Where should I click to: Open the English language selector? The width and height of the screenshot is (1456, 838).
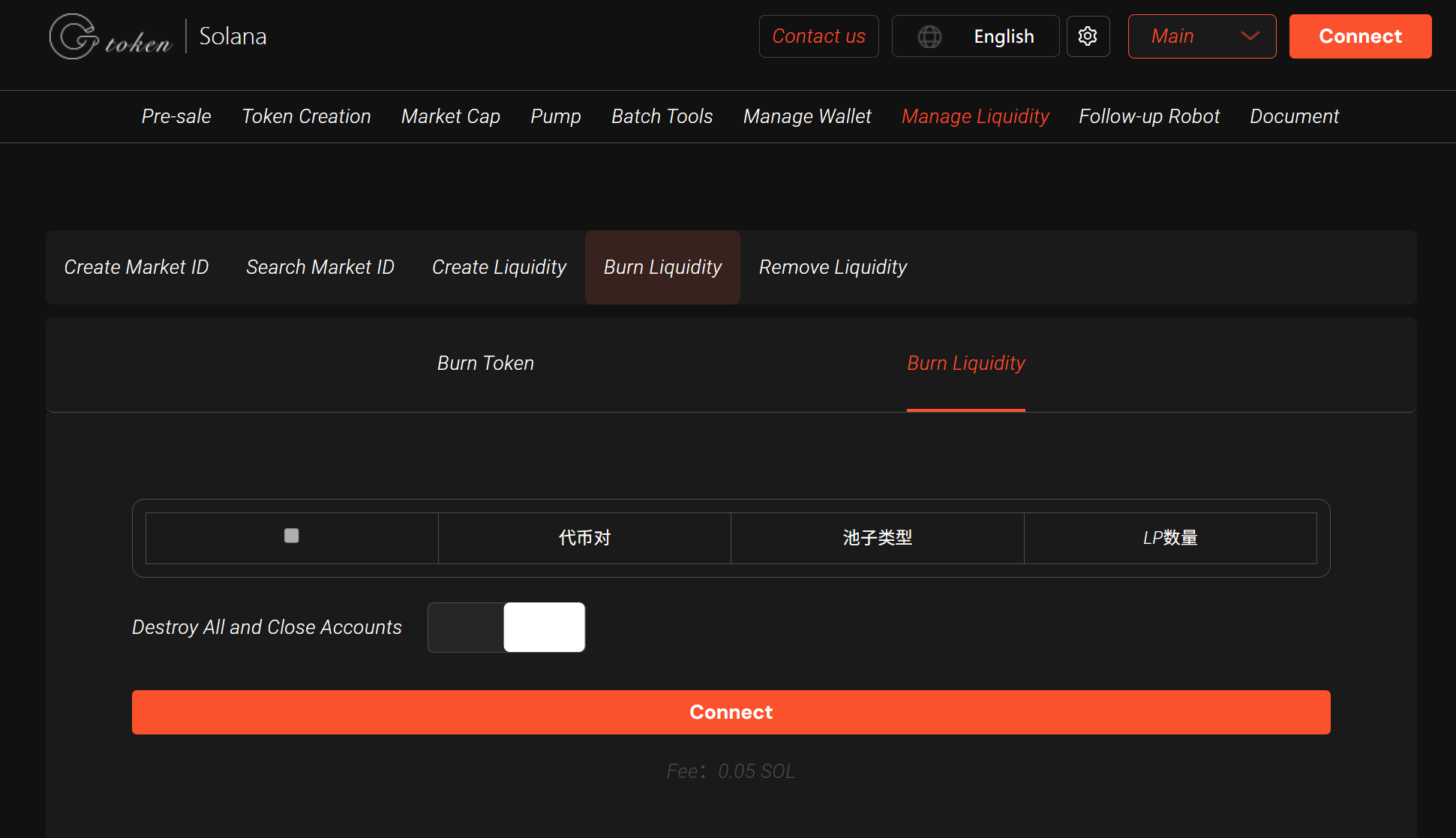1004,36
